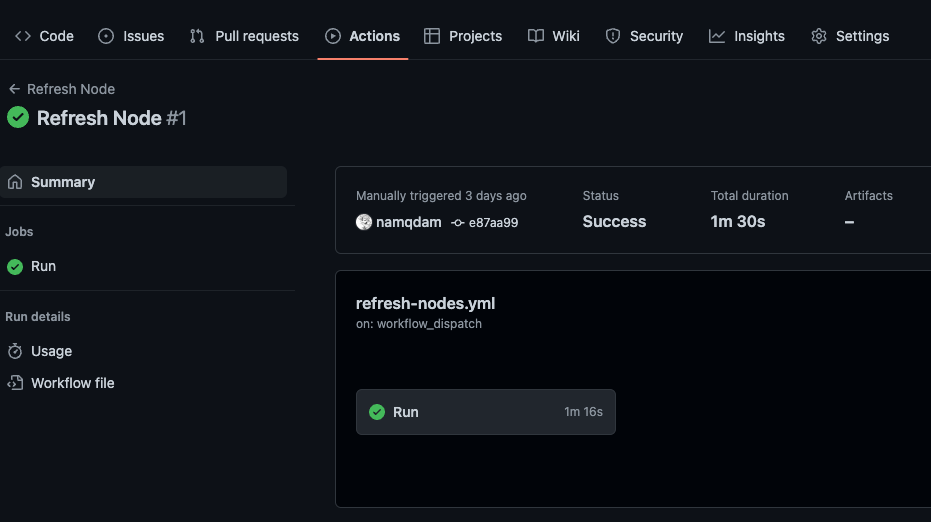Click the commit icon beside e87aa99
The width and height of the screenshot is (931, 522).
pyautogui.click(x=457, y=223)
